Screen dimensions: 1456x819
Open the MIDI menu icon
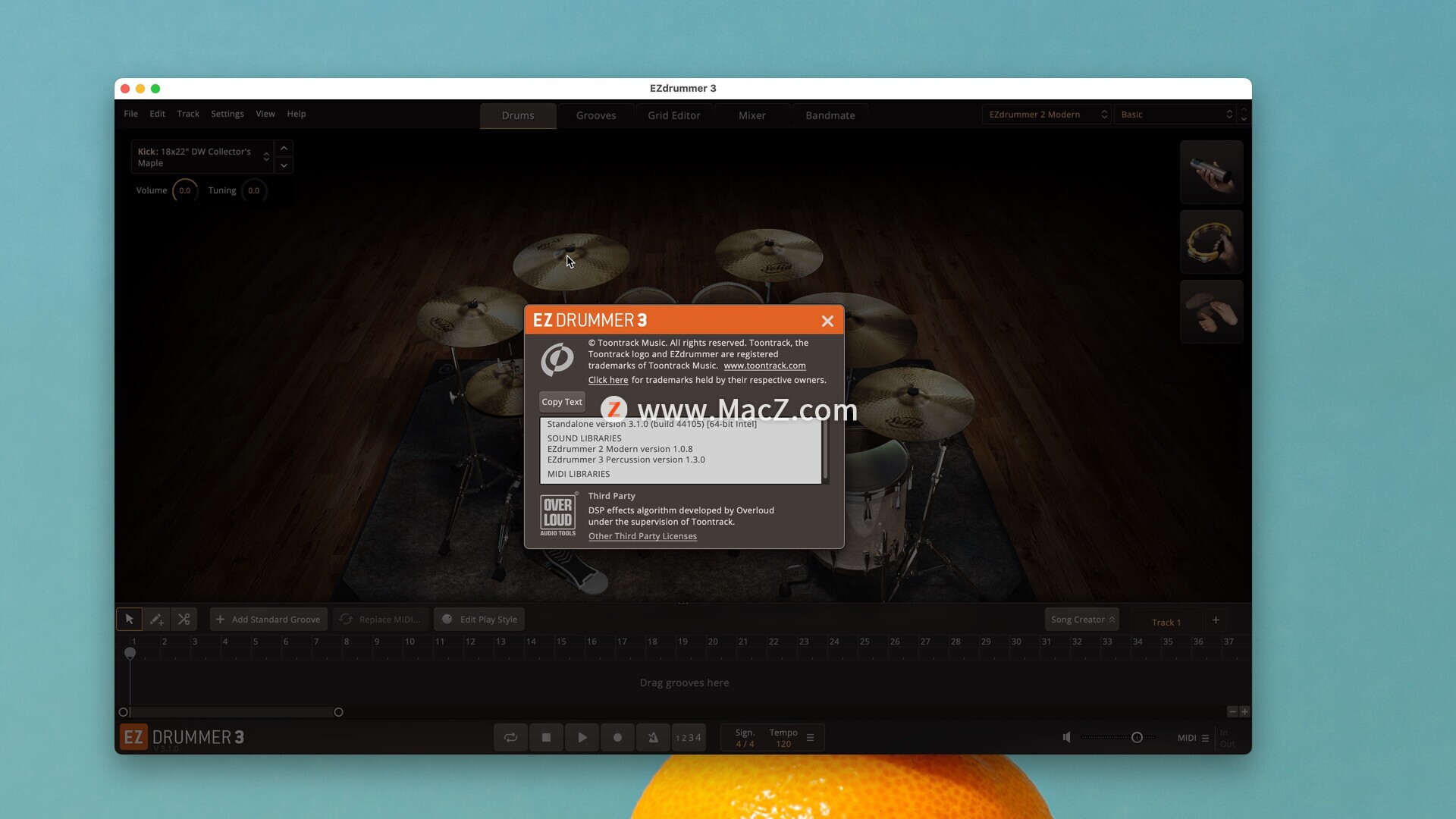[1205, 738]
